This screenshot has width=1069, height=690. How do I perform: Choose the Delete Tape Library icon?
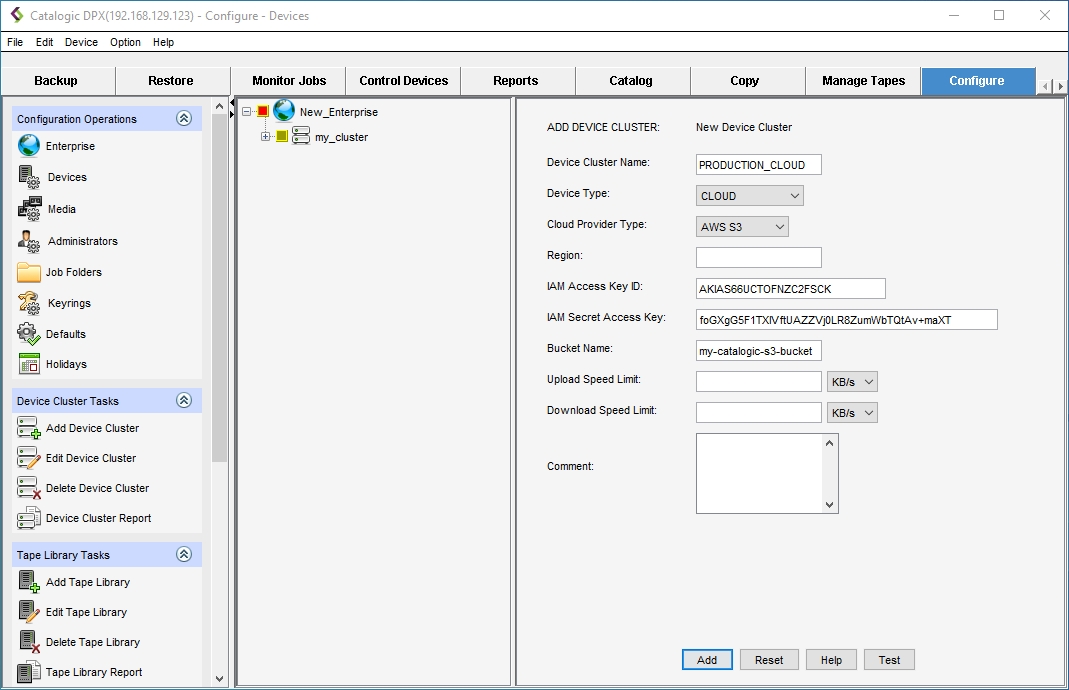29,642
